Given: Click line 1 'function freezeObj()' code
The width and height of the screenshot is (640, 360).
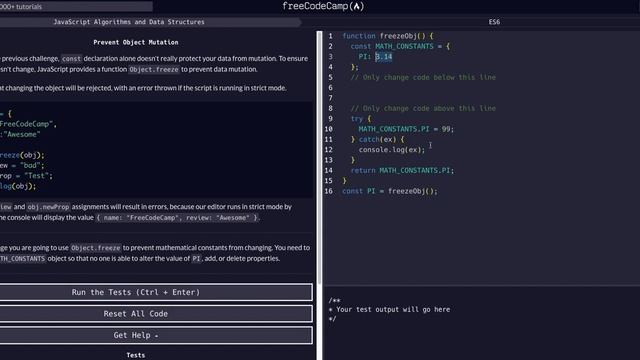Looking at the screenshot, I should (x=388, y=36).
